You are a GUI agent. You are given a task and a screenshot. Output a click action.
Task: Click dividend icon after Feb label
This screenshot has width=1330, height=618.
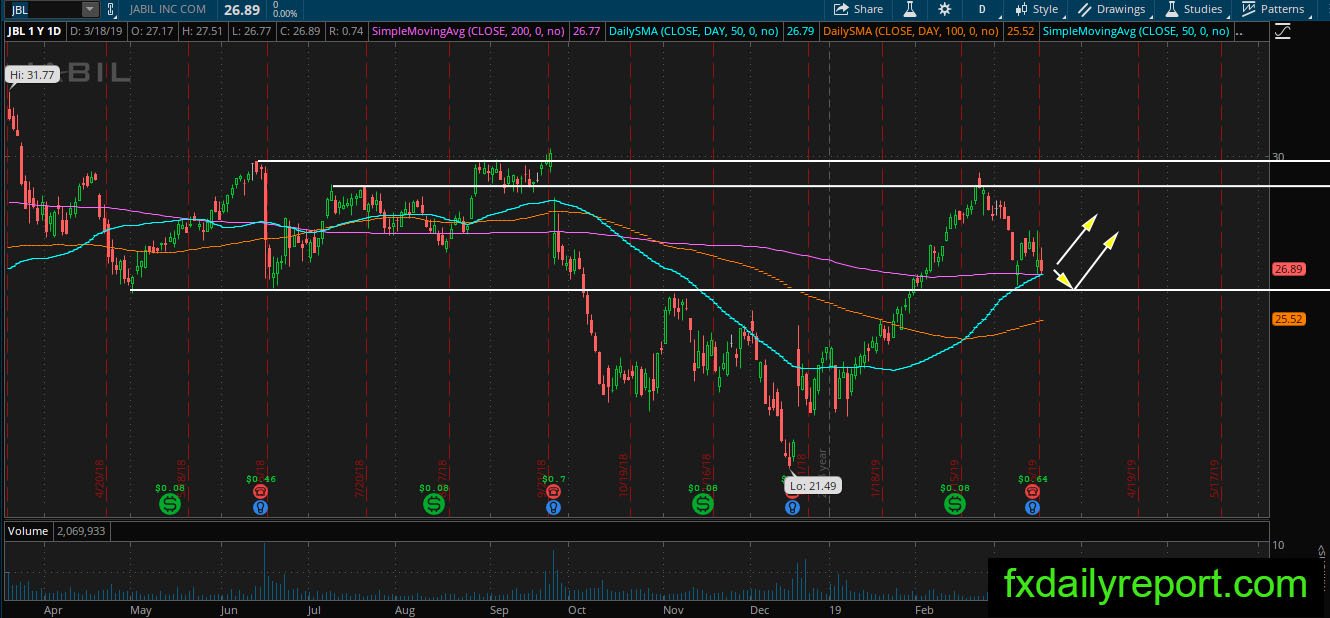pos(955,504)
